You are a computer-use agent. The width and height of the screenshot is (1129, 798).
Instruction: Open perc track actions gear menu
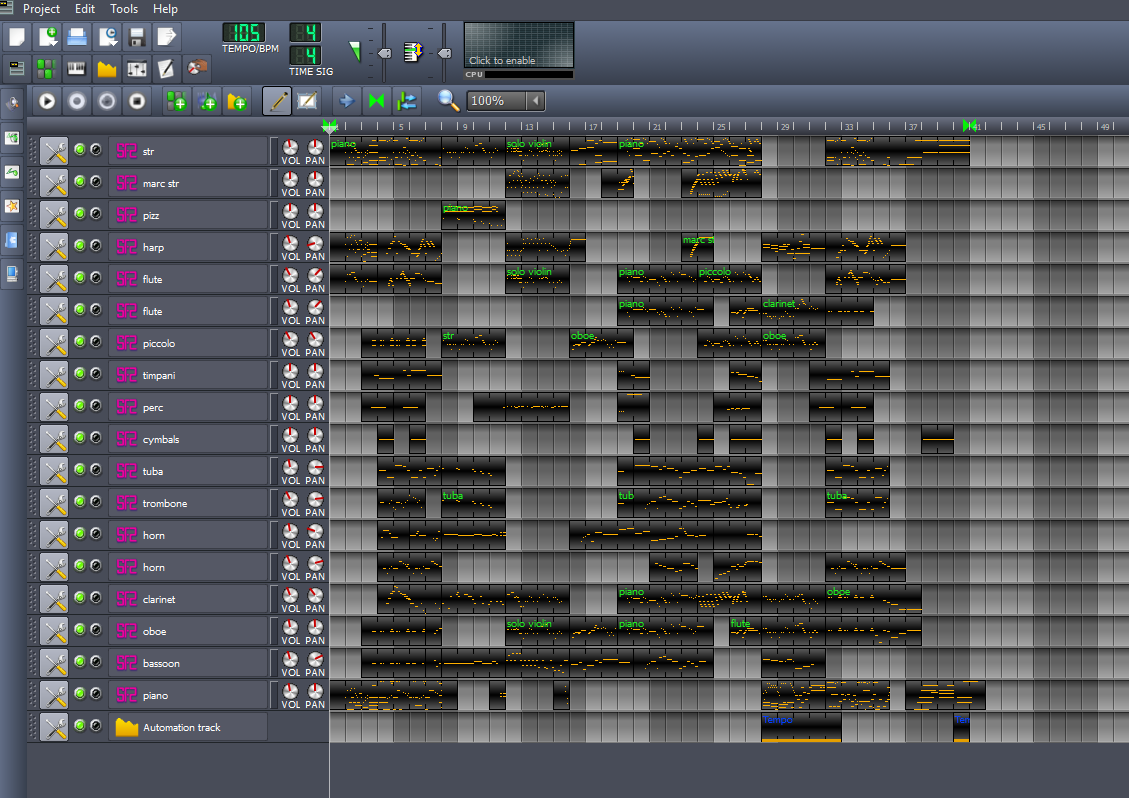[54, 407]
